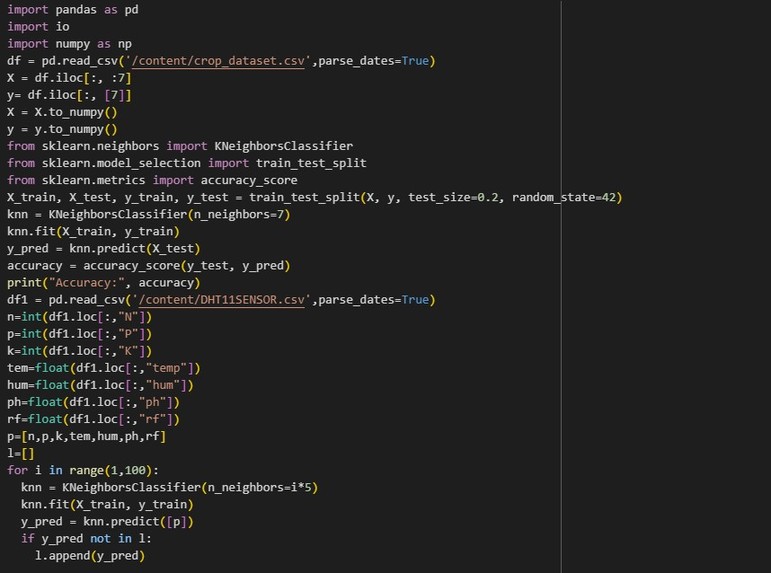The width and height of the screenshot is (771, 573).
Task: Click the 'ph=float(df1.loc[:,"ph"])' line
Action: tap(93, 402)
